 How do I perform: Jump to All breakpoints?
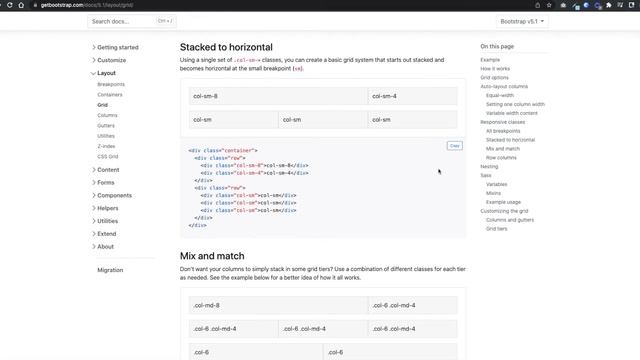(503, 131)
